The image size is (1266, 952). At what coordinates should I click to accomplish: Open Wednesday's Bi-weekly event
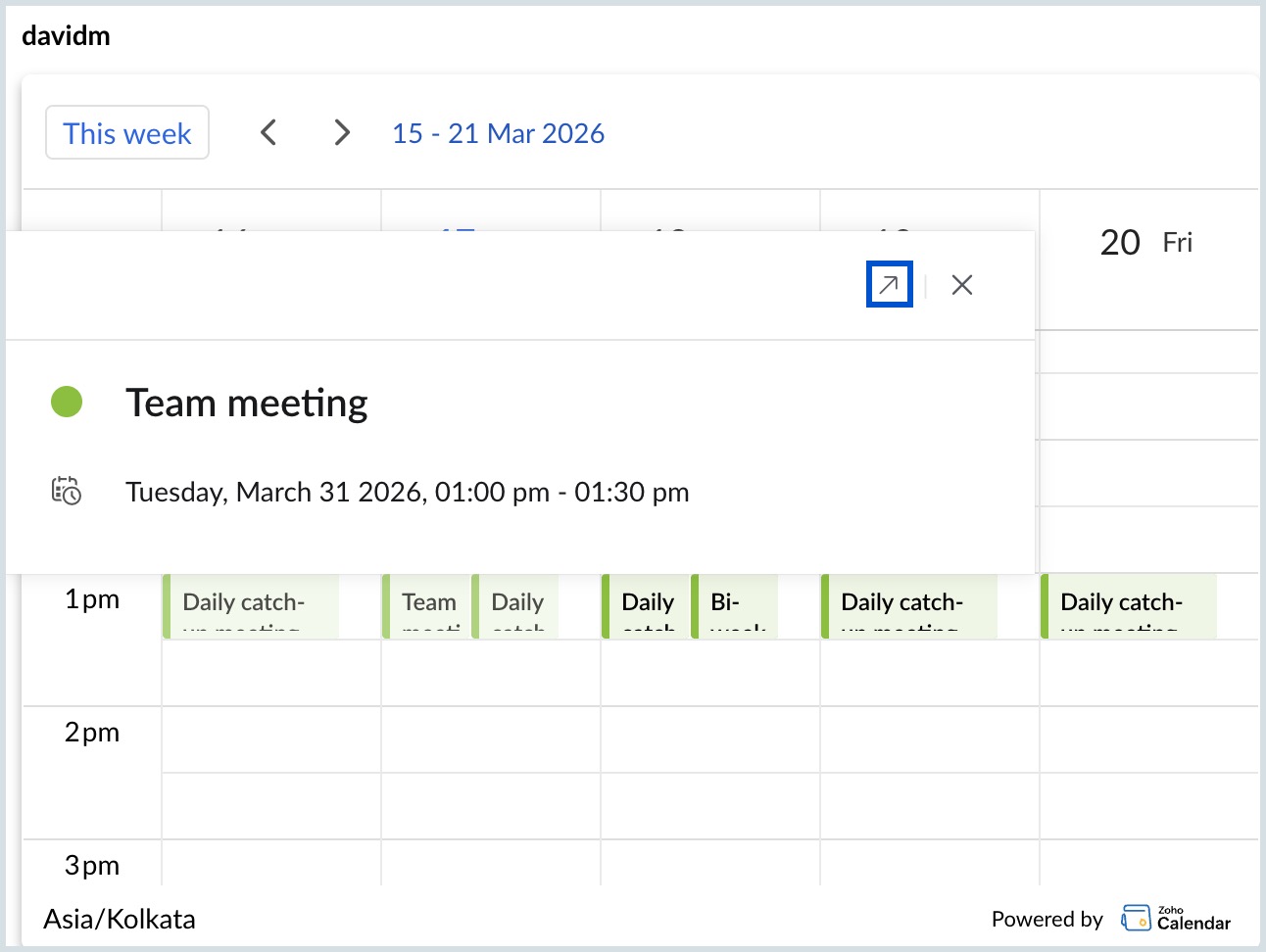click(x=735, y=607)
